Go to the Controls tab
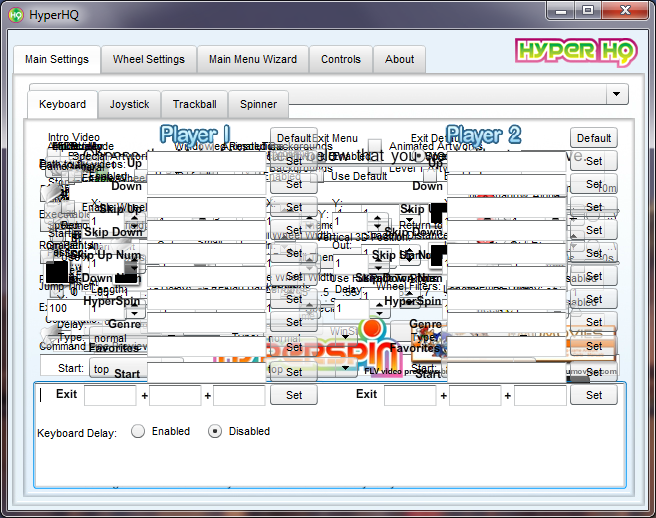The image size is (656, 518). pos(341,59)
